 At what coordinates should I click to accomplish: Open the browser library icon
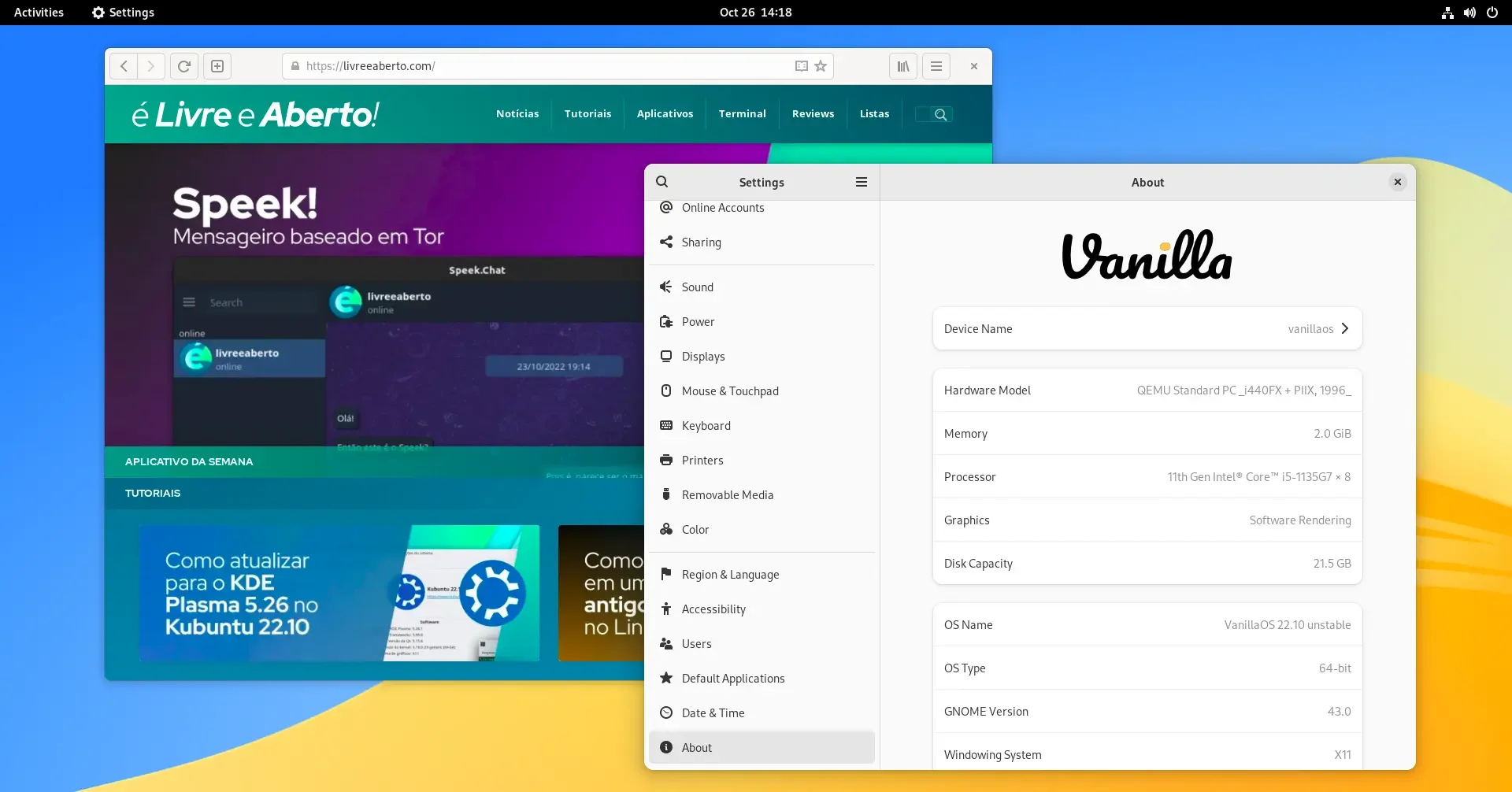tap(903, 66)
